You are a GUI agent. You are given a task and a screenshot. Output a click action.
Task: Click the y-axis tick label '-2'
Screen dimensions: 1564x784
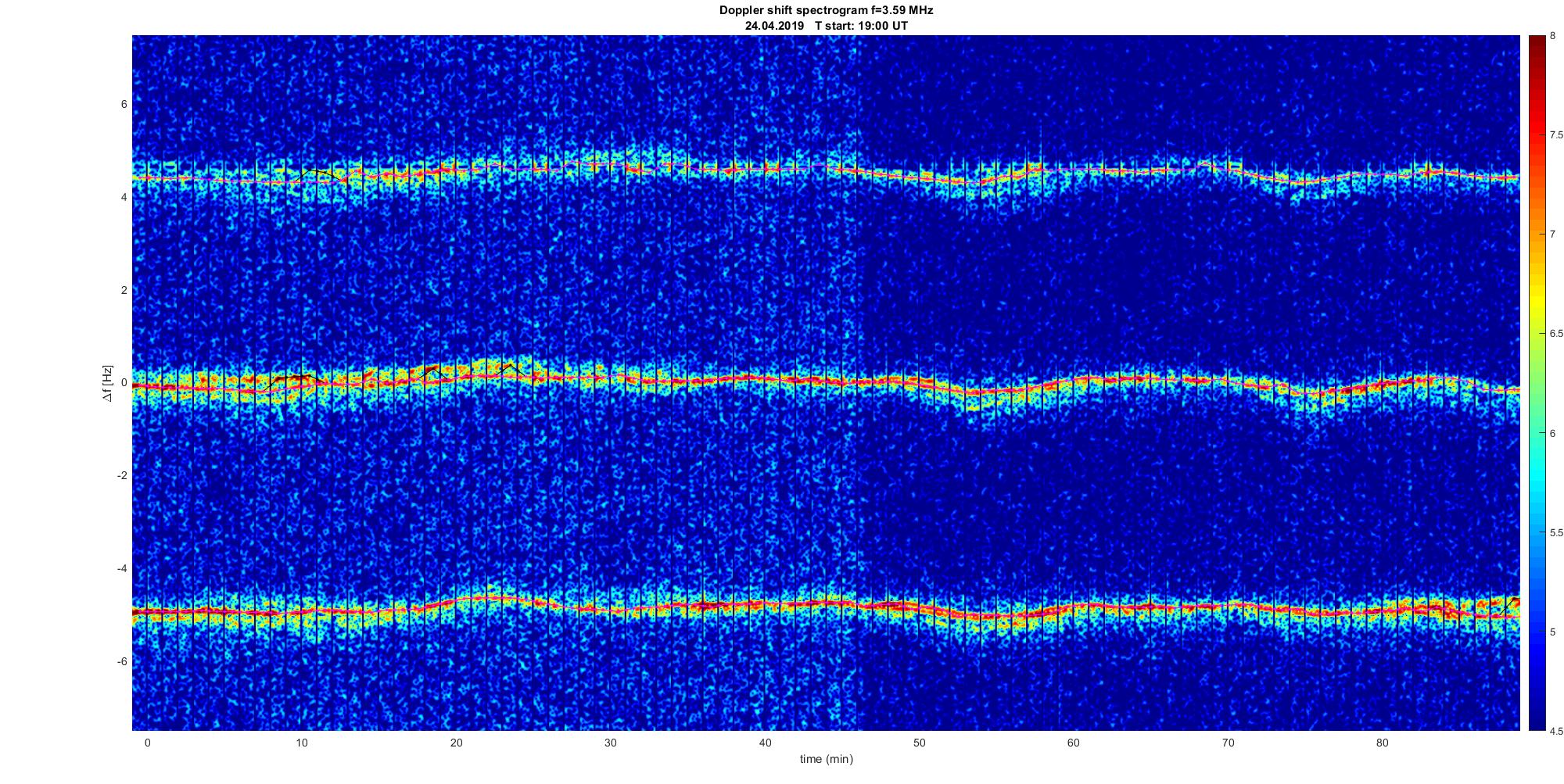click(122, 475)
